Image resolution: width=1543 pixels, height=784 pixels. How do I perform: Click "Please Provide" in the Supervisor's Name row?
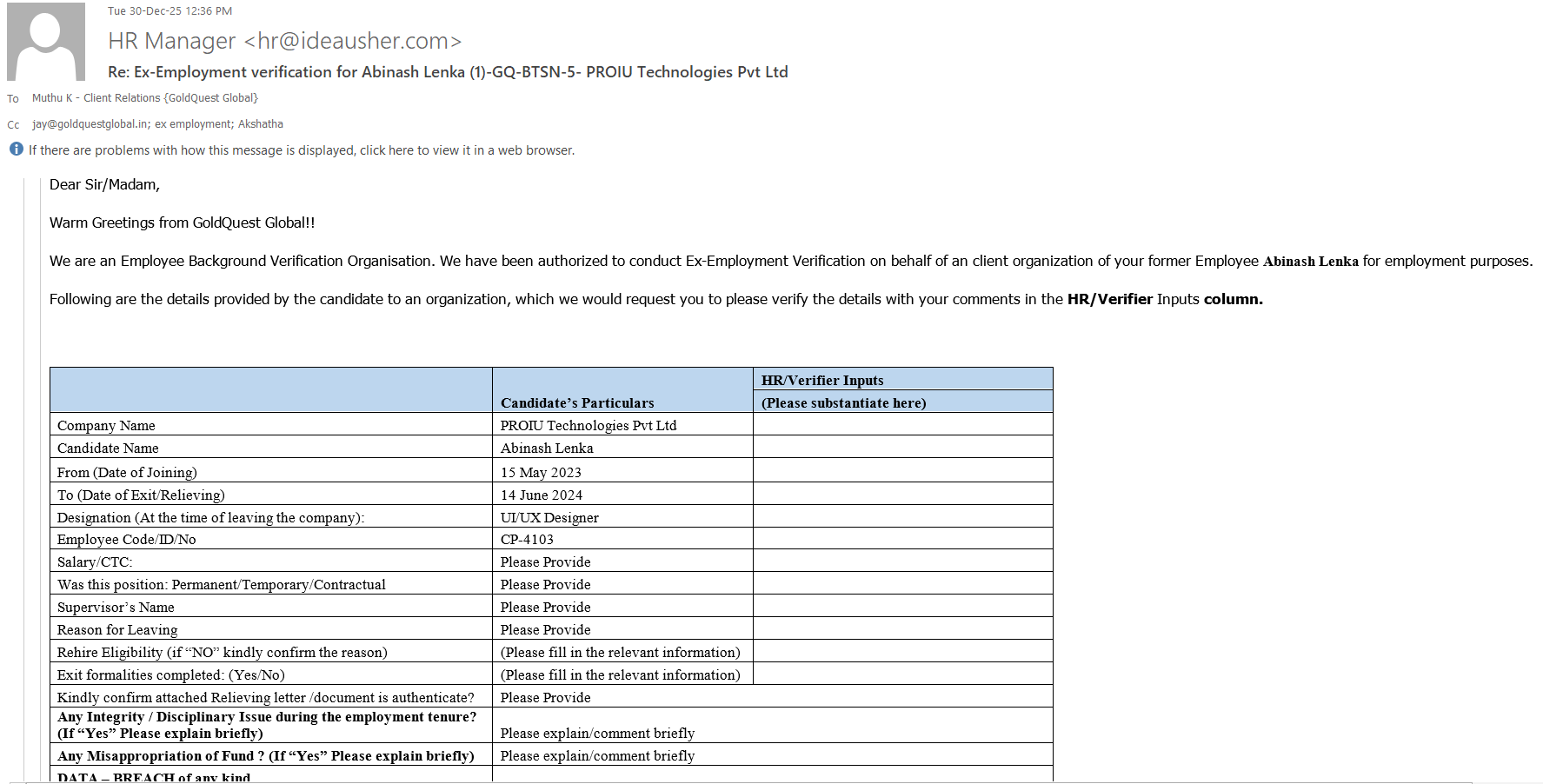click(545, 608)
